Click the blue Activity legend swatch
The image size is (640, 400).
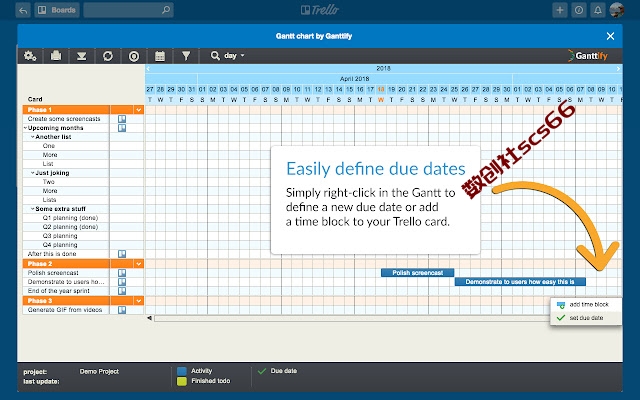(182, 371)
